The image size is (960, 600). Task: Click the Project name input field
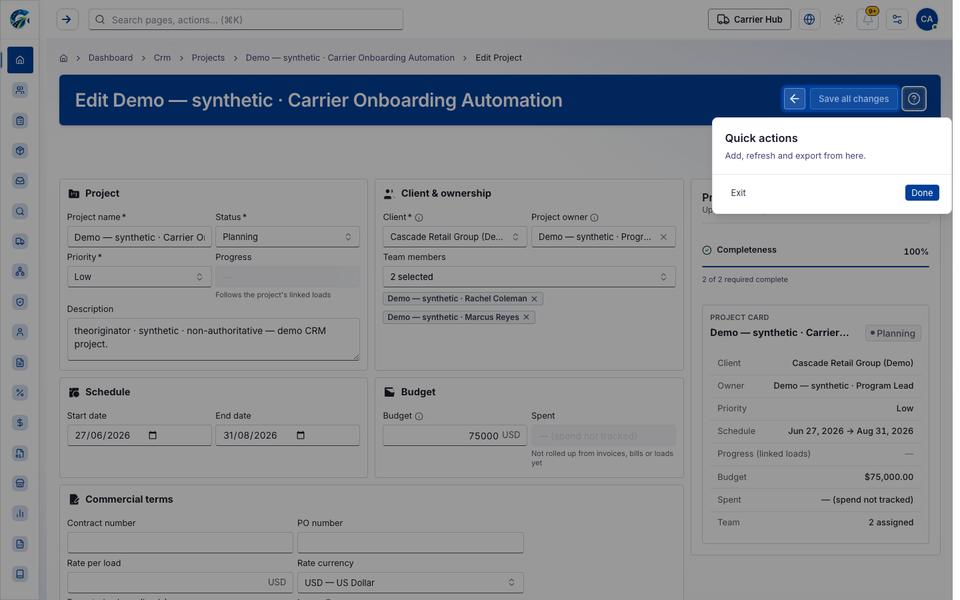pos(139,237)
